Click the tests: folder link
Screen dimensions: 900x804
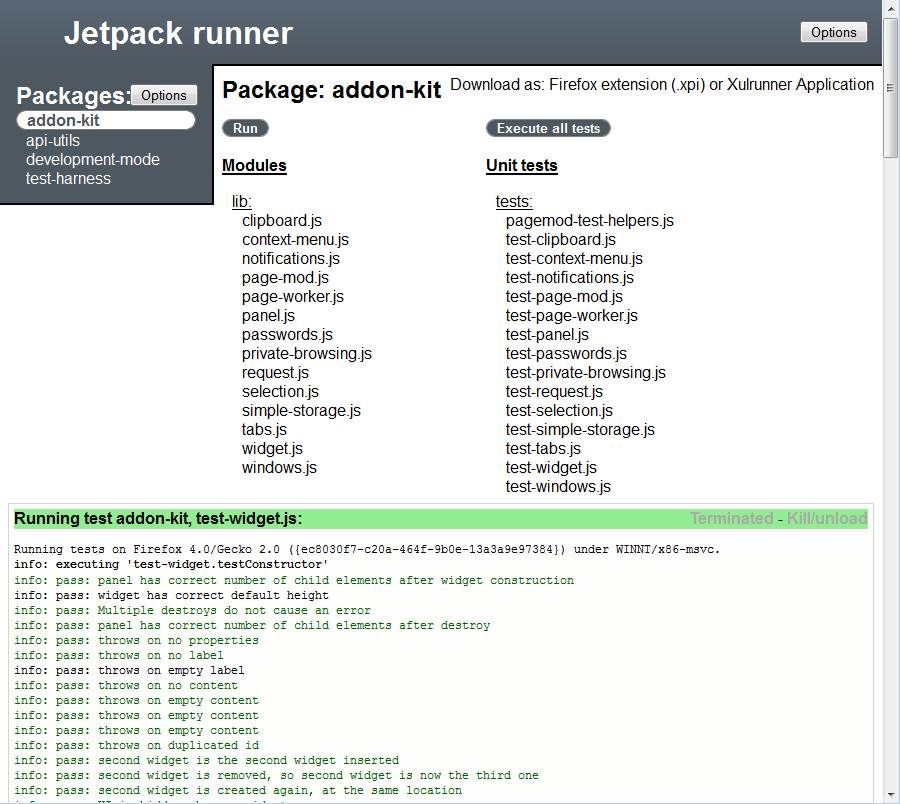[514, 201]
